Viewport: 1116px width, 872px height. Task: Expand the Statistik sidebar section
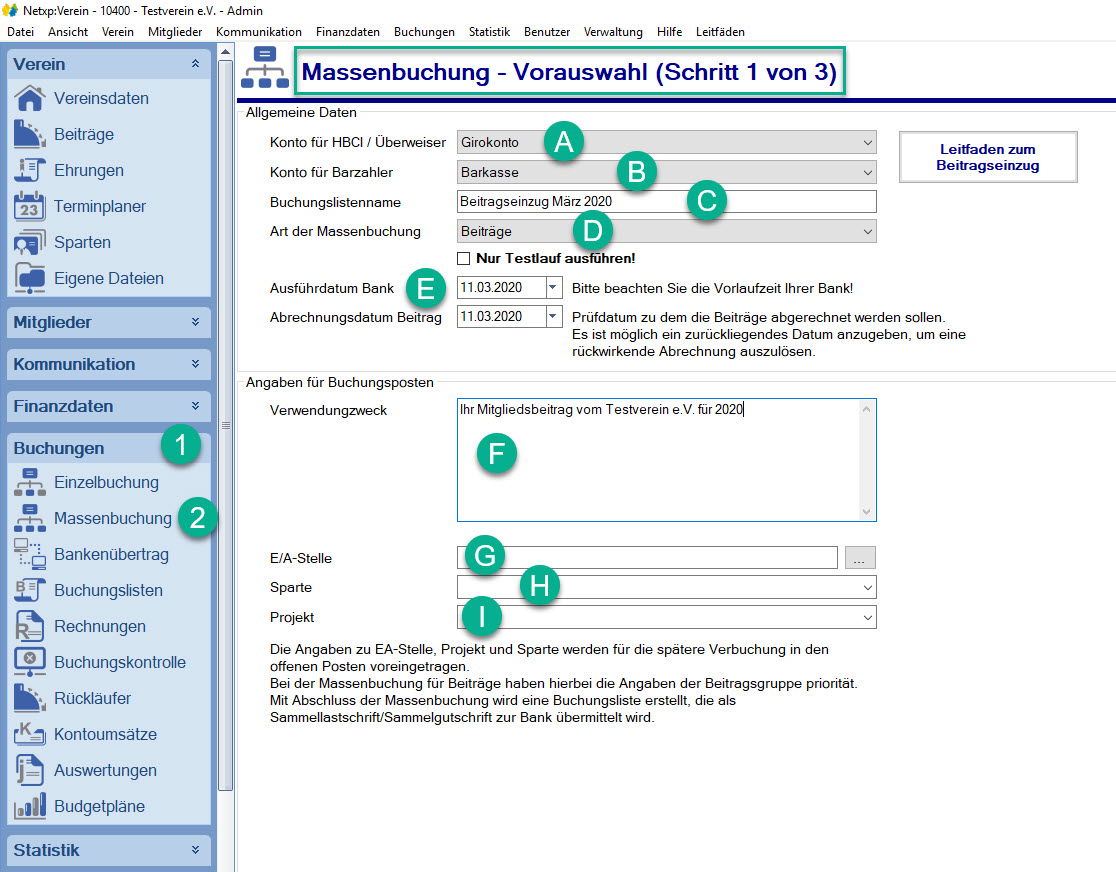click(195, 850)
